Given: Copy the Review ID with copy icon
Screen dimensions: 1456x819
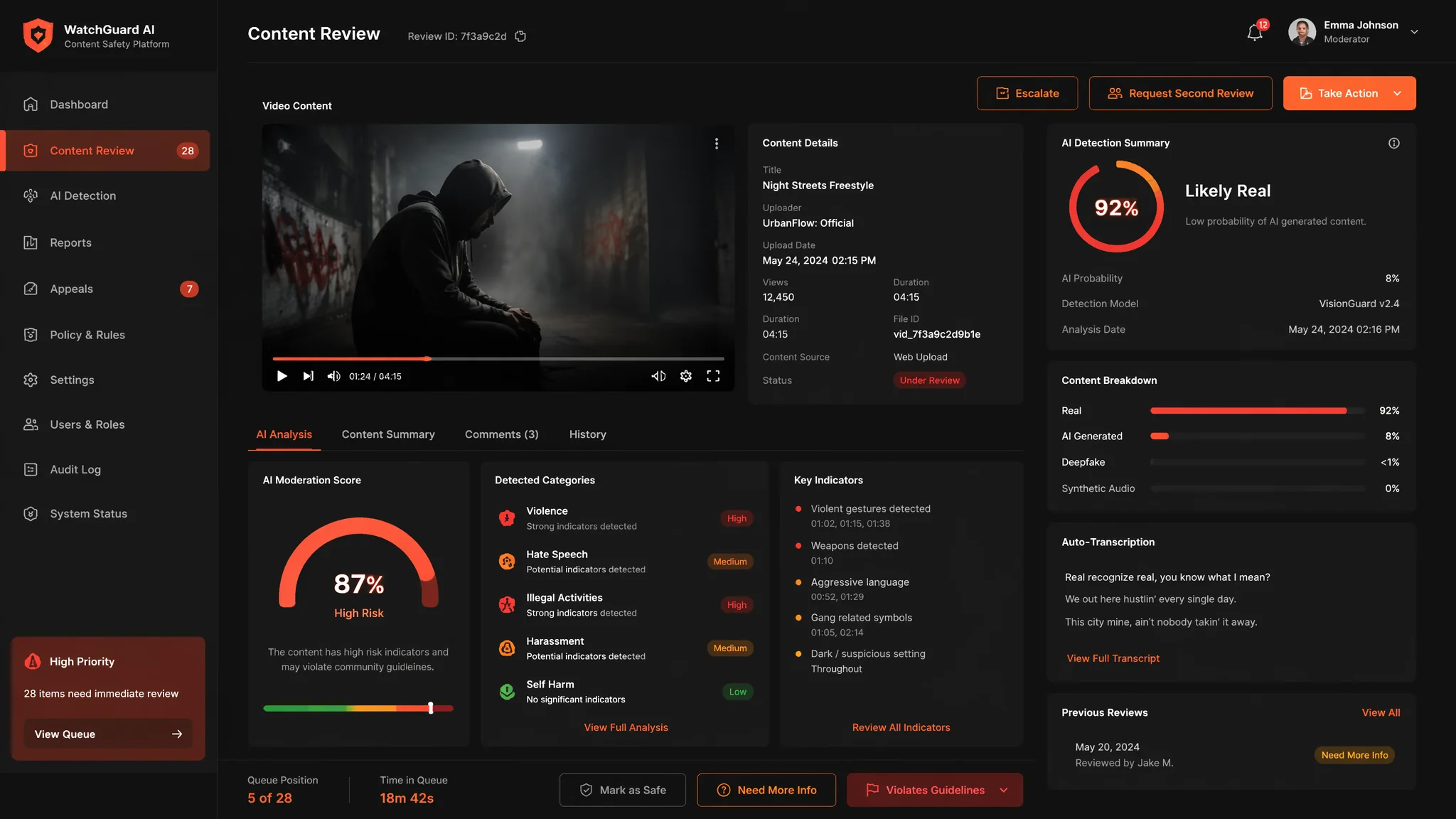Looking at the screenshot, I should click(x=520, y=36).
